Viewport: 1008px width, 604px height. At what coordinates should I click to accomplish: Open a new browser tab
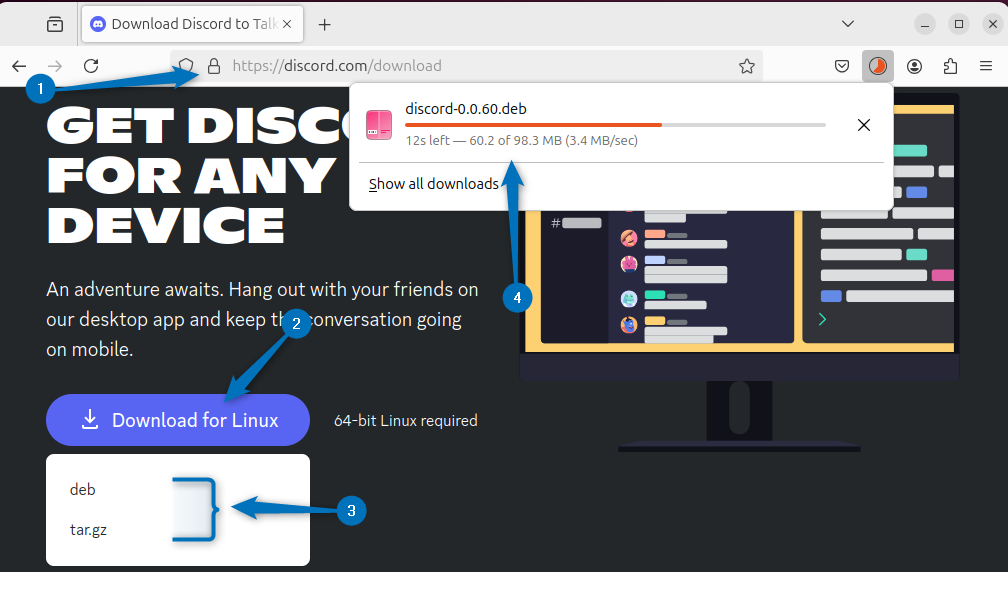click(x=322, y=23)
